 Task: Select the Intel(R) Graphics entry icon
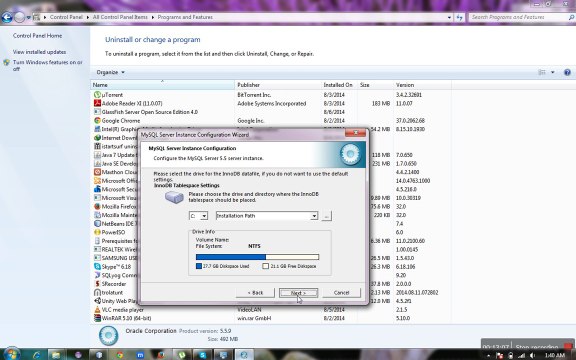click(x=97, y=129)
